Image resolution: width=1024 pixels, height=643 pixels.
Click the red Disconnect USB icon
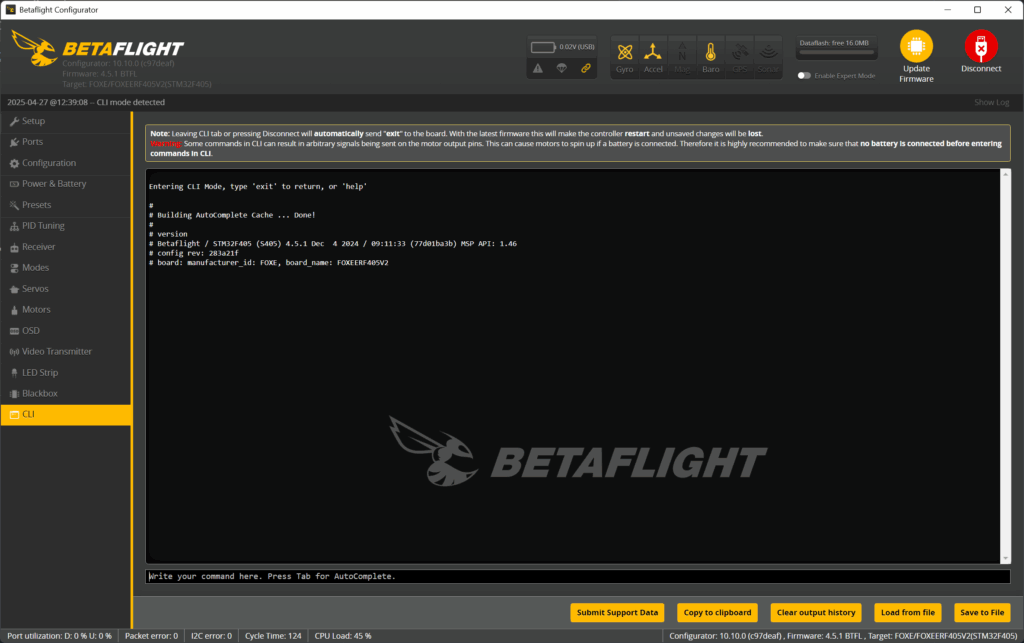pos(981,46)
